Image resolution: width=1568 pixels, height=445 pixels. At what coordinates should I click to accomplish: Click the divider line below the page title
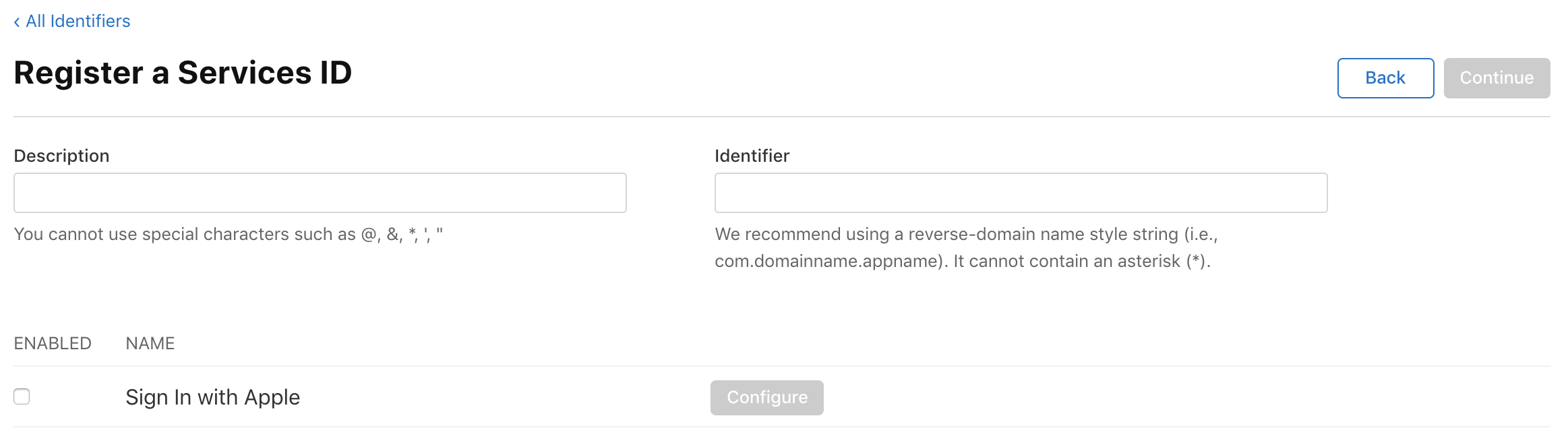click(x=782, y=117)
